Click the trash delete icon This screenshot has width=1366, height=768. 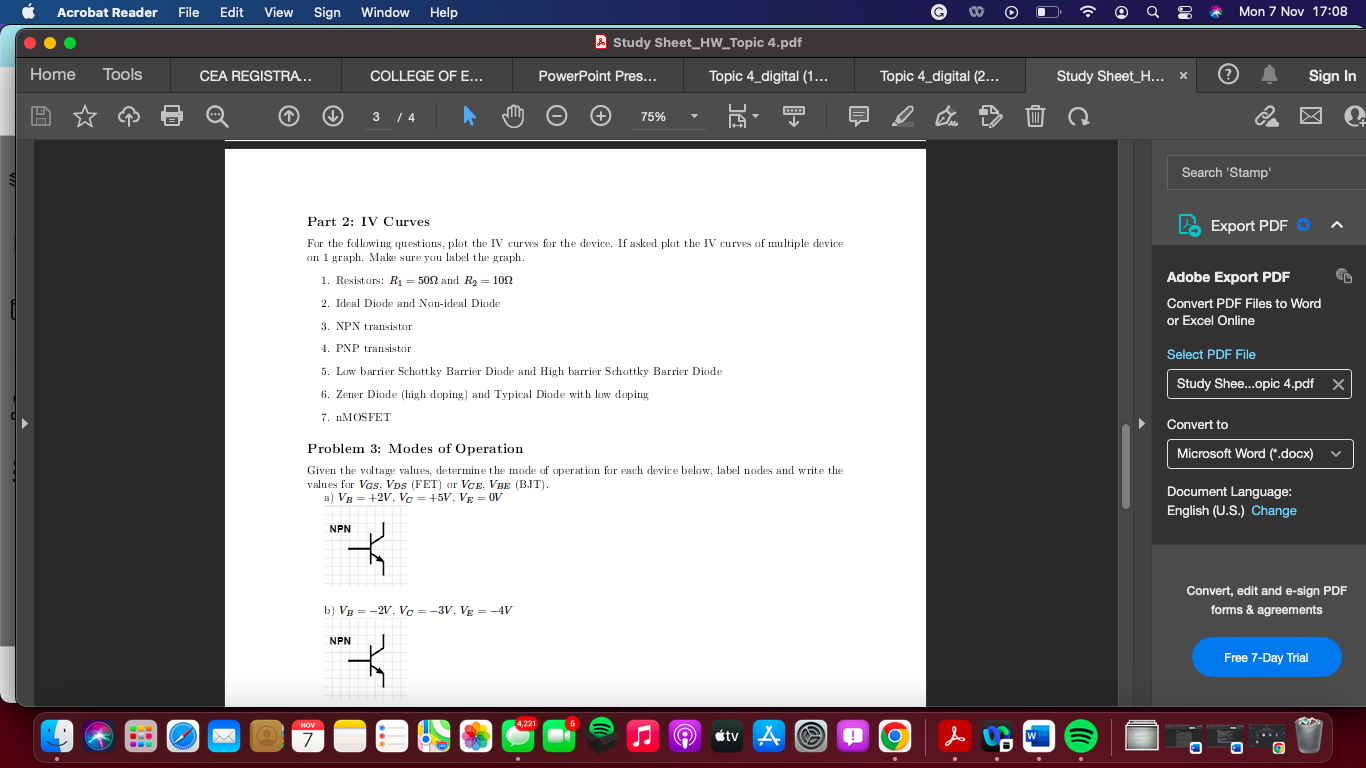pos(1035,116)
